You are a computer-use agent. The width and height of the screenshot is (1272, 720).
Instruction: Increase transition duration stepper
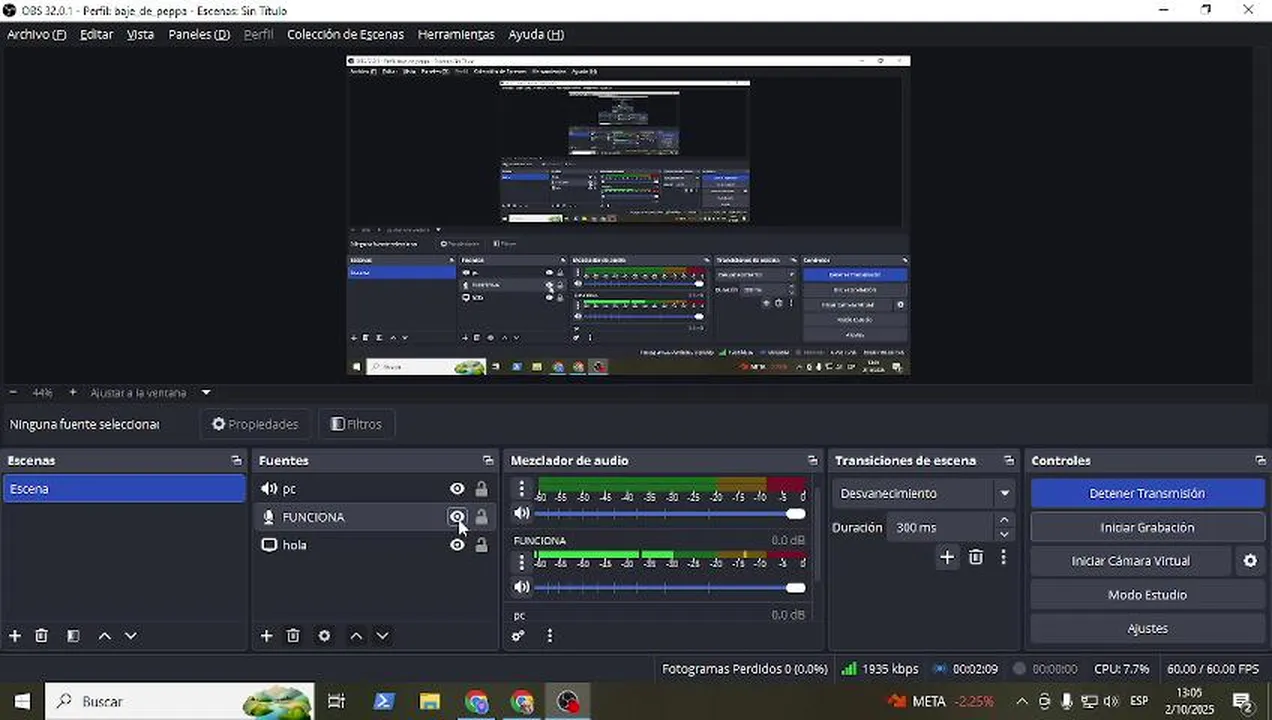tap(1005, 520)
